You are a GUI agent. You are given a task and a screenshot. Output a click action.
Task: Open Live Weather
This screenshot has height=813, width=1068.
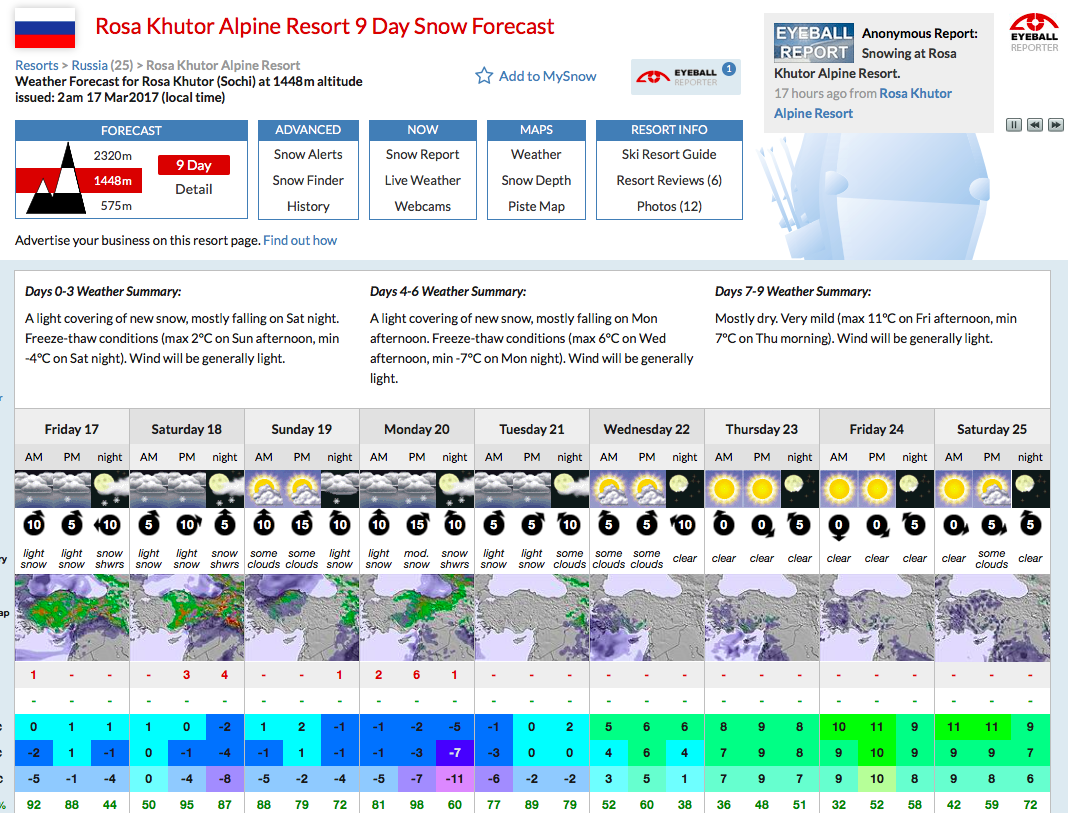(x=422, y=180)
